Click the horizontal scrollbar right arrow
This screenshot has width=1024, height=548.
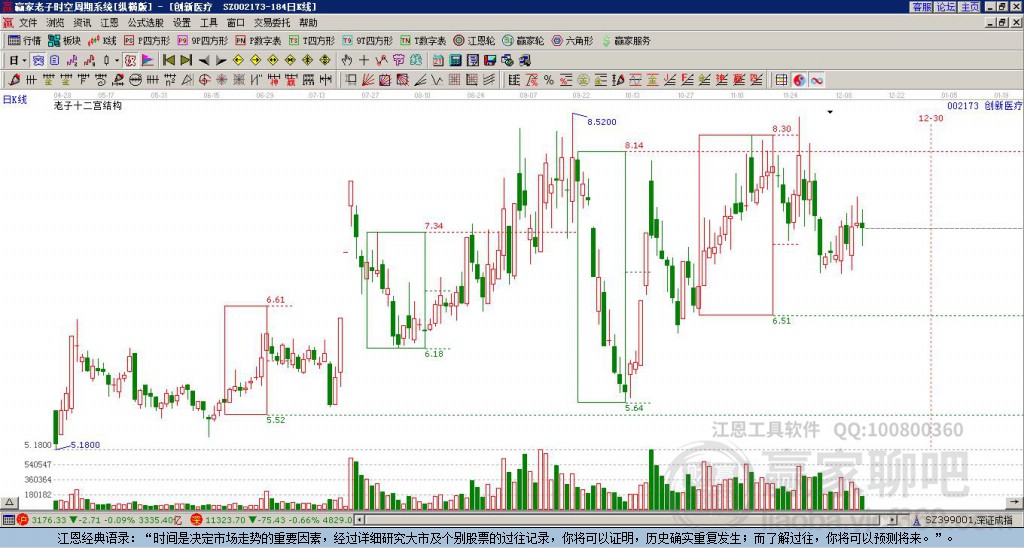pos(893,520)
